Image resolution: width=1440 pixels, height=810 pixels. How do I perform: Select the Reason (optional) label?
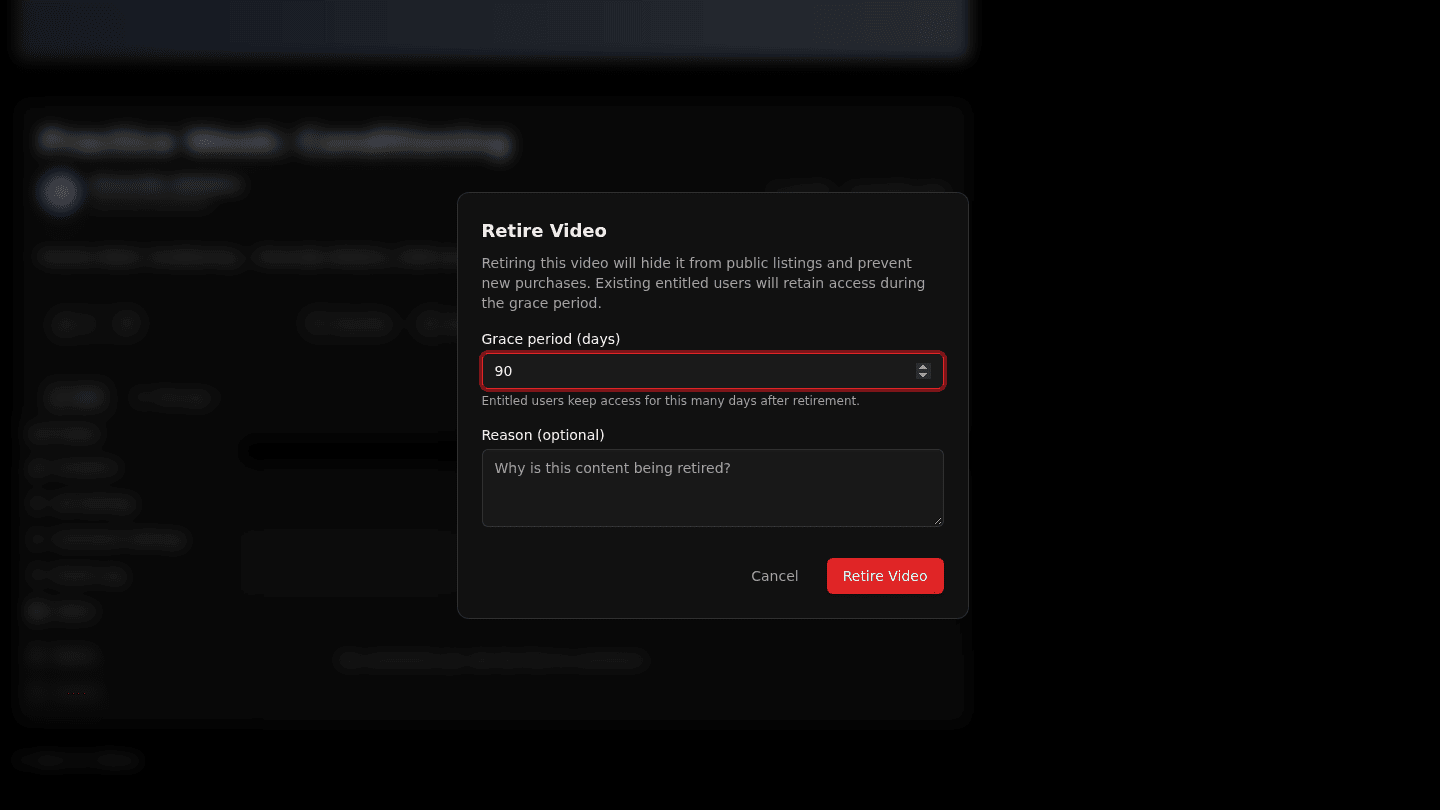click(x=543, y=435)
